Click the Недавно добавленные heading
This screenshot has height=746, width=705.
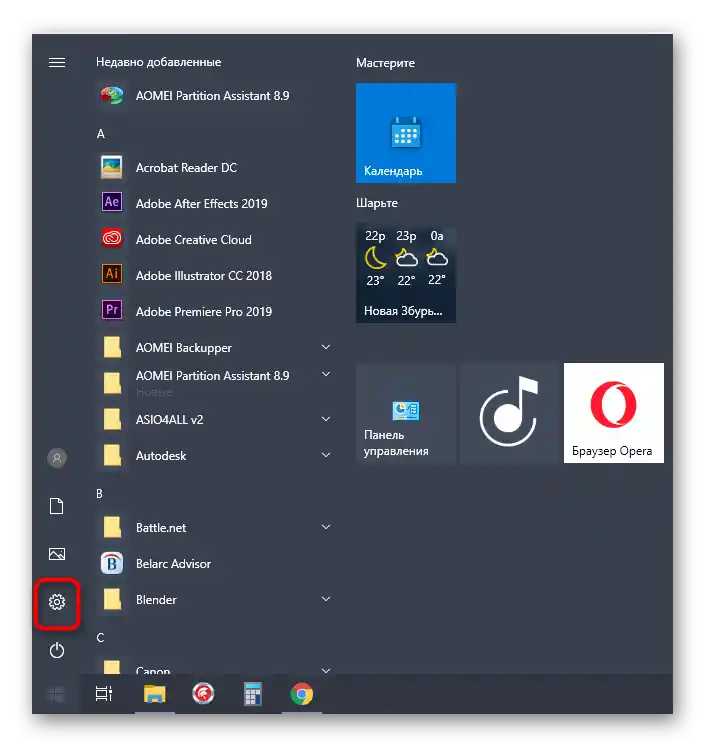(158, 62)
